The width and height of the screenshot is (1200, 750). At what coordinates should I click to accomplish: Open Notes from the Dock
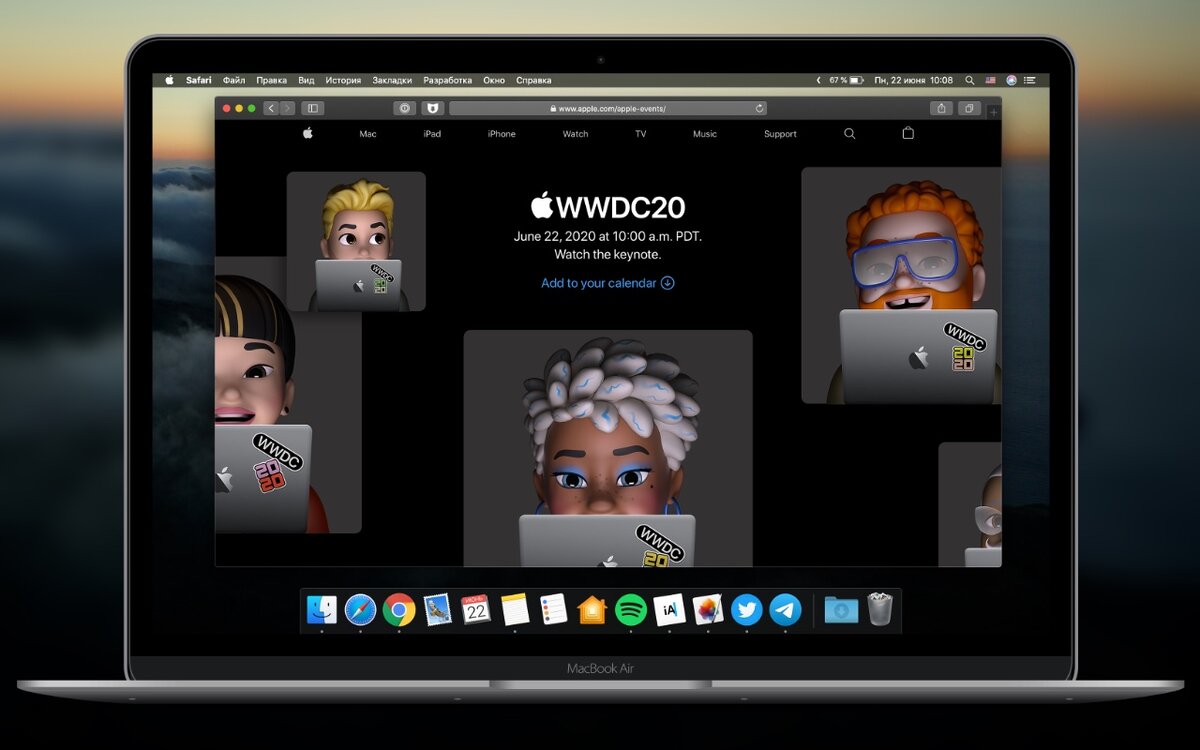tap(514, 609)
